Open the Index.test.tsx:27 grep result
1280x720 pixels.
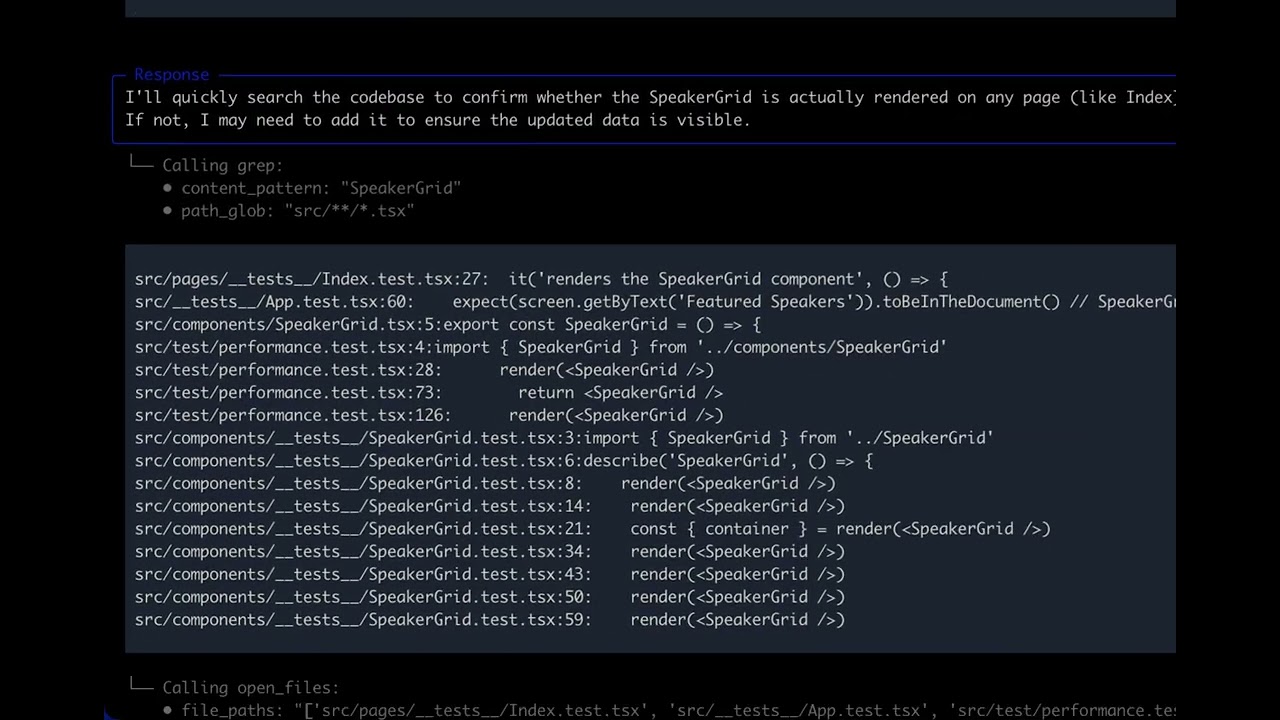541,279
